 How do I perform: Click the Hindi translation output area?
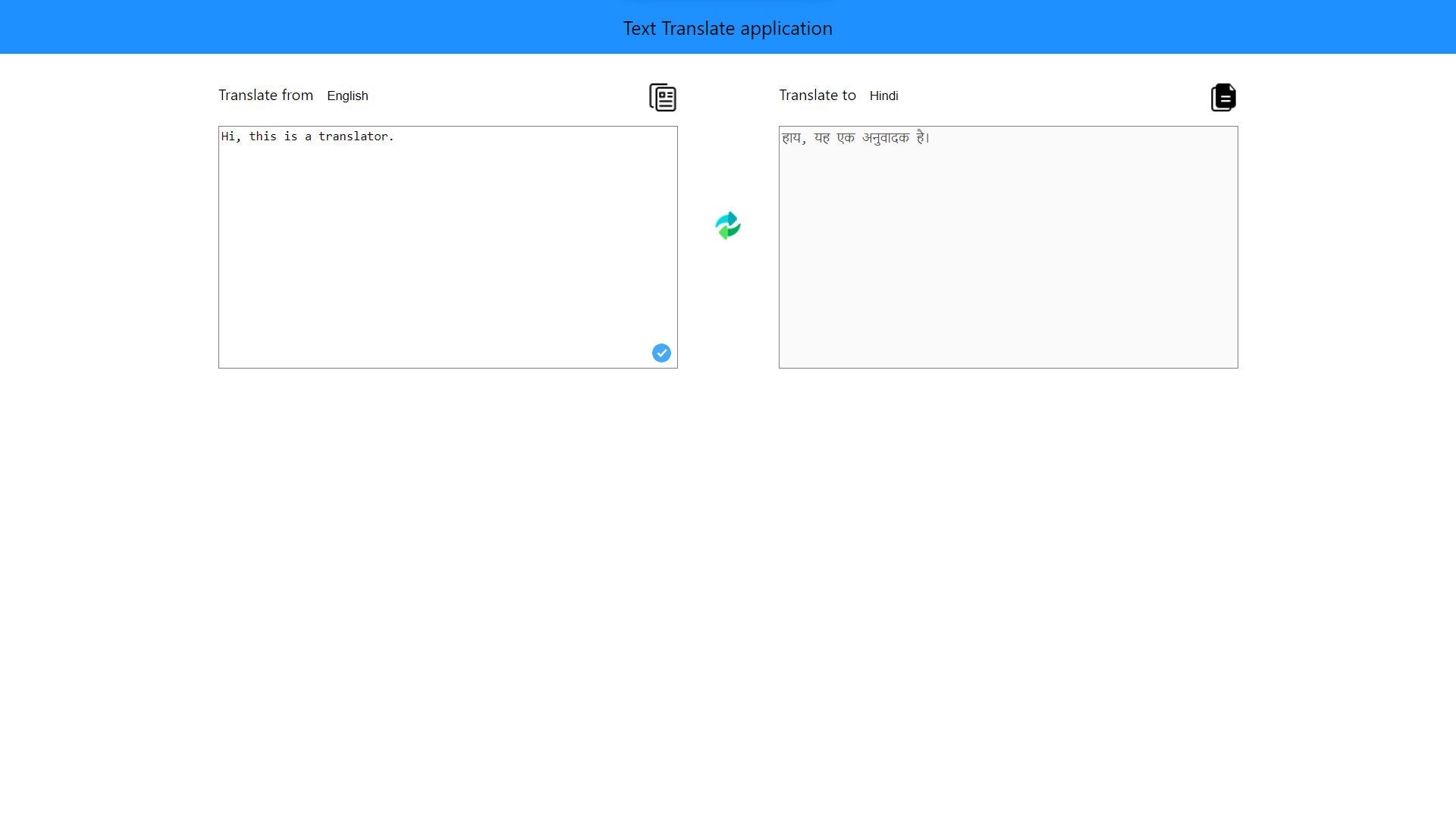[1008, 247]
